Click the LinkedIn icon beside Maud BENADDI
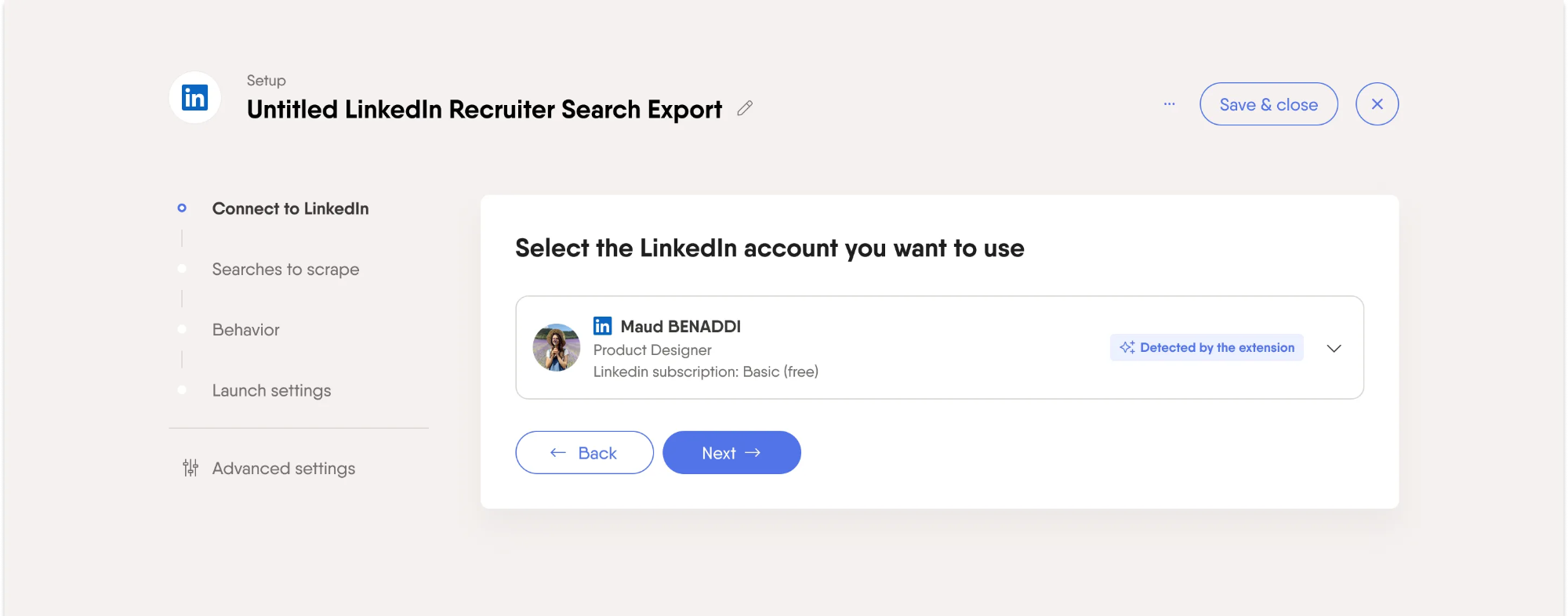 pyautogui.click(x=602, y=326)
